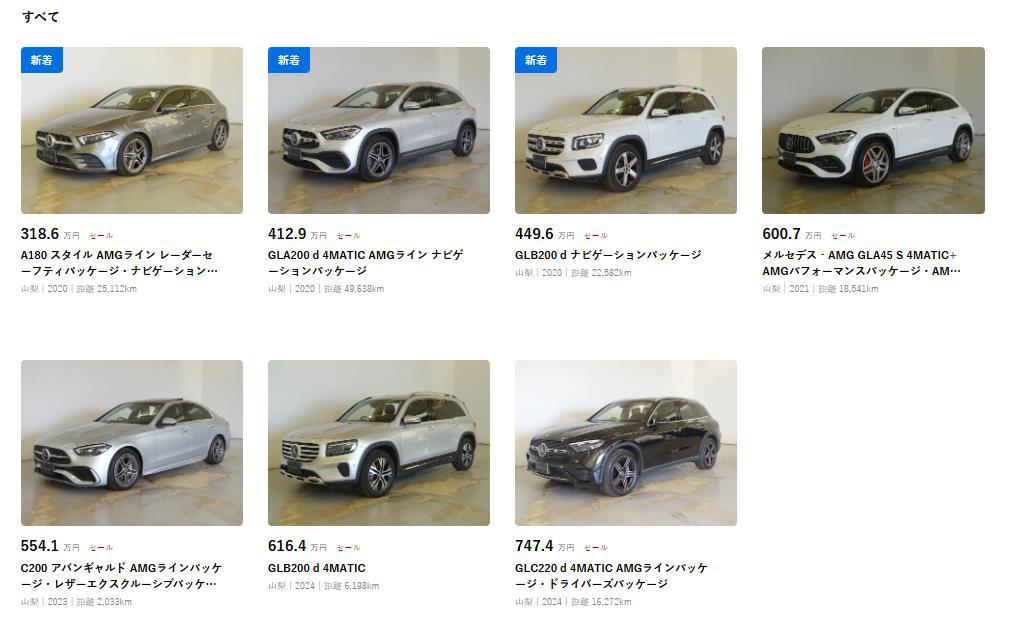The height and width of the screenshot is (632, 1010).
Task: Open the white GLB200 d car photo
Action: (x=625, y=130)
